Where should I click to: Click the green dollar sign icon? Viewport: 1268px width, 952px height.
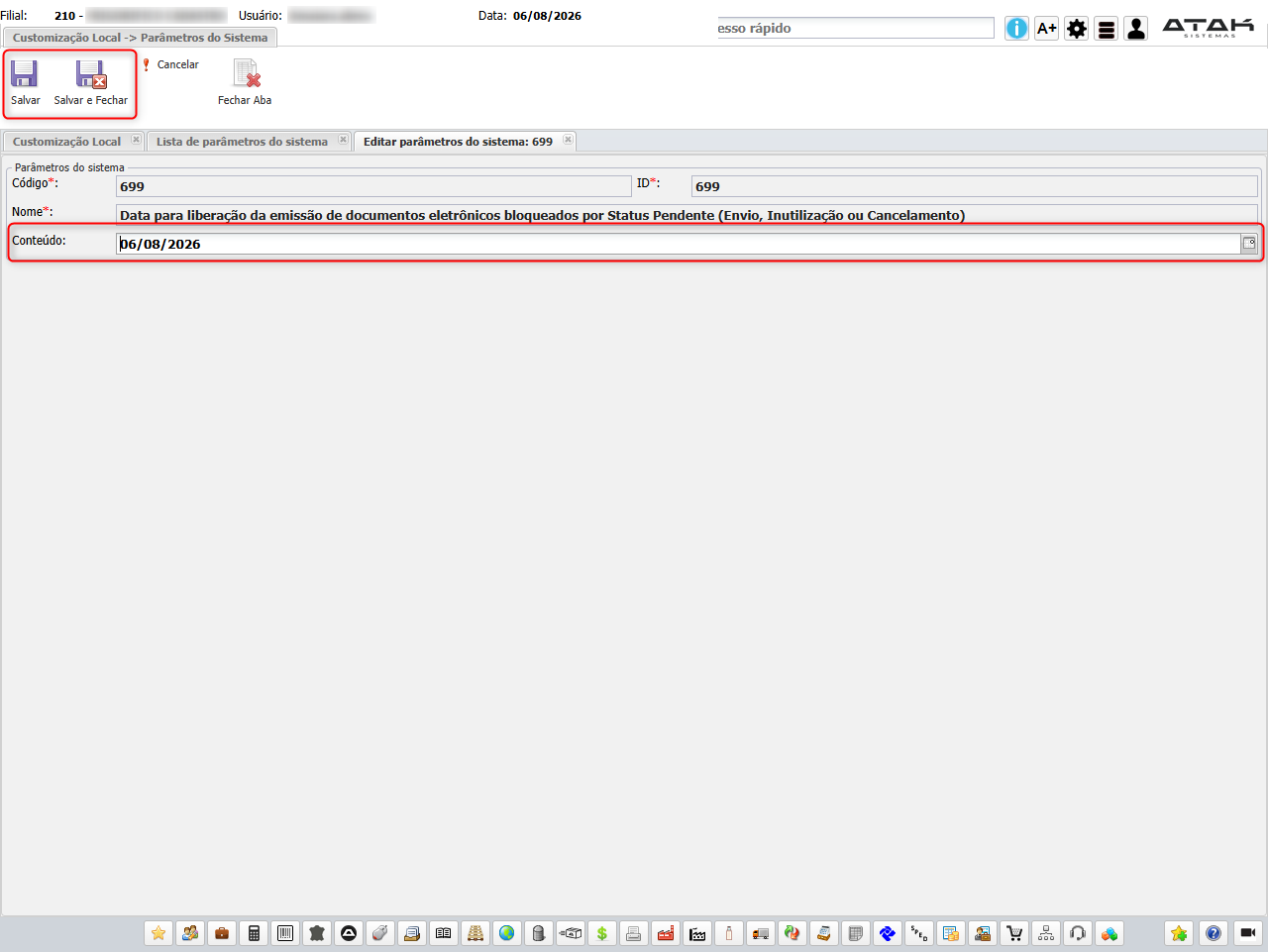click(x=602, y=933)
